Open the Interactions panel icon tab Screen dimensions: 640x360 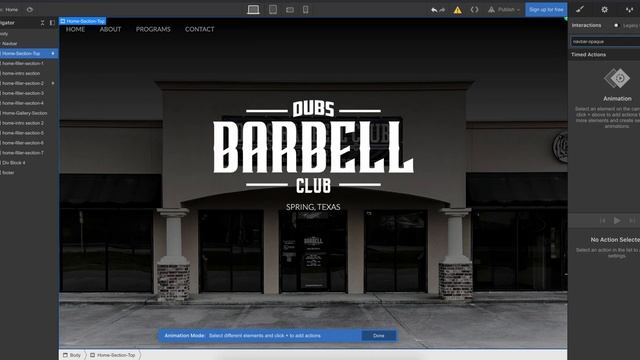click(x=629, y=9)
